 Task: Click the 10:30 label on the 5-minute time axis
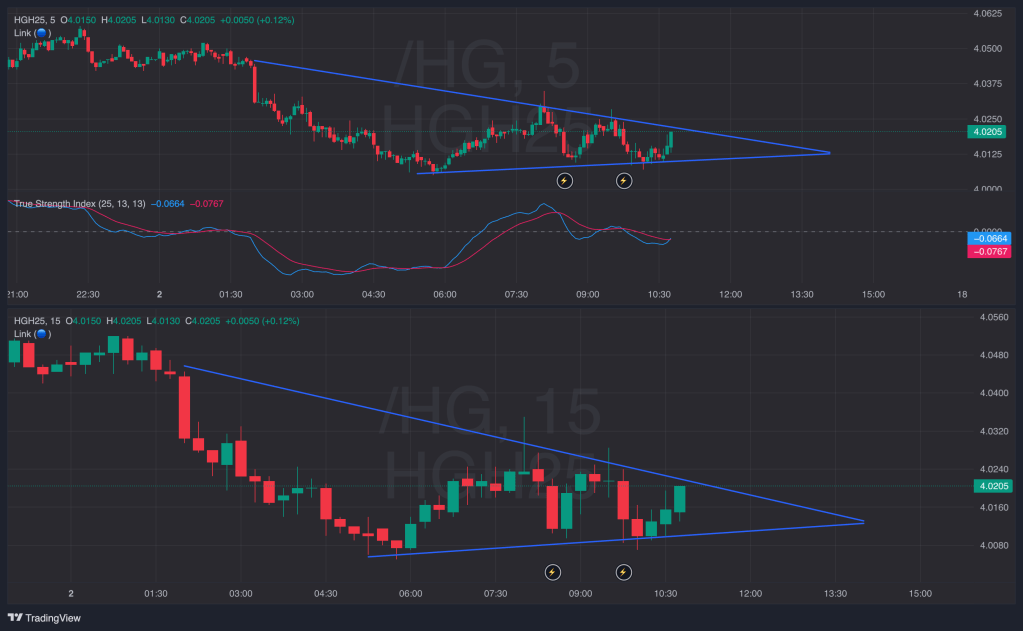pyautogui.click(x=658, y=294)
